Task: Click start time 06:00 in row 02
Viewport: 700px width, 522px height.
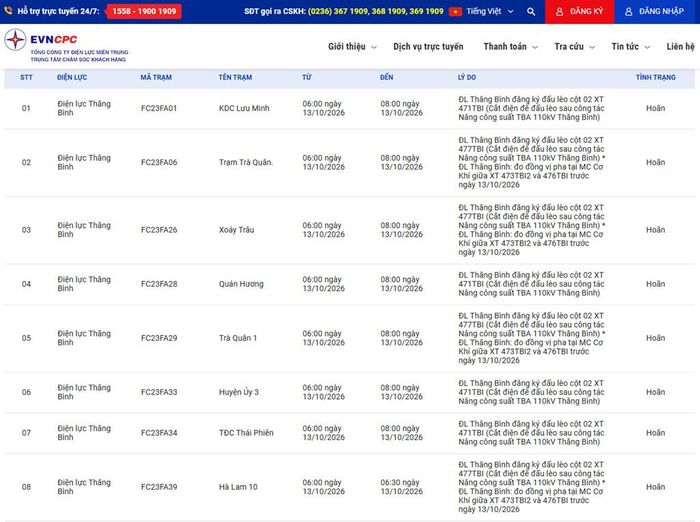Action: [x=324, y=163]
